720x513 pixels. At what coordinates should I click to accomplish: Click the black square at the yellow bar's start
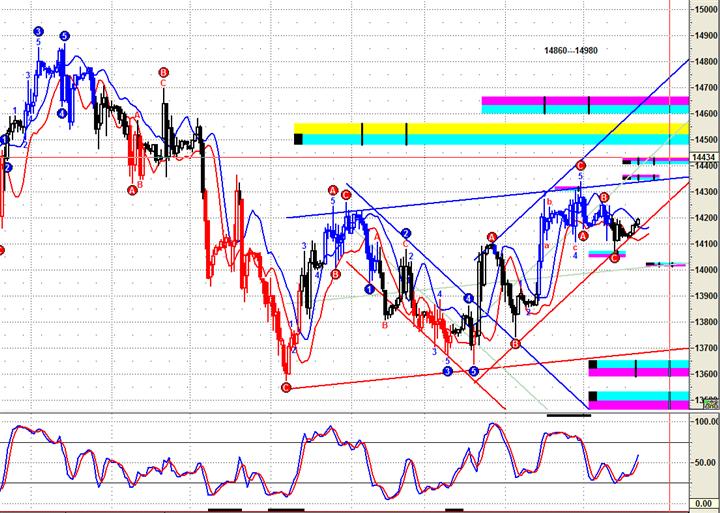[x=299, y=138]
